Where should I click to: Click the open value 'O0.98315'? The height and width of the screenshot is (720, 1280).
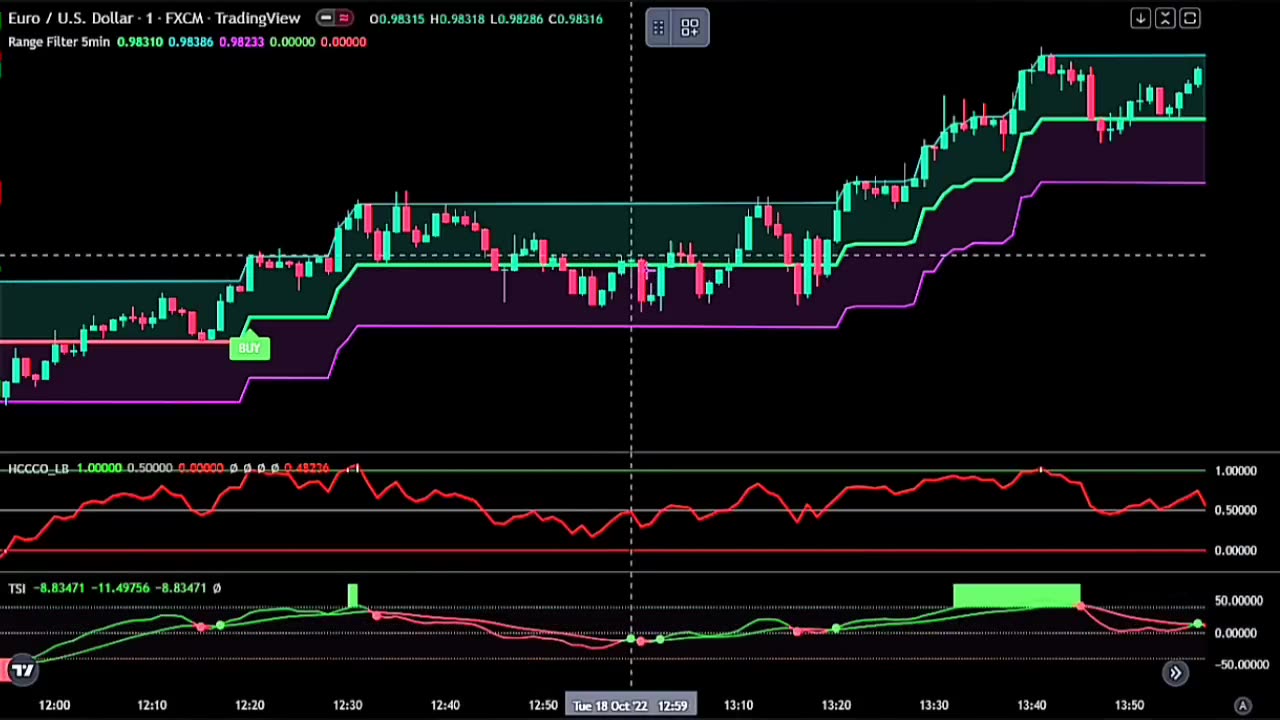[x=398, y=18]
